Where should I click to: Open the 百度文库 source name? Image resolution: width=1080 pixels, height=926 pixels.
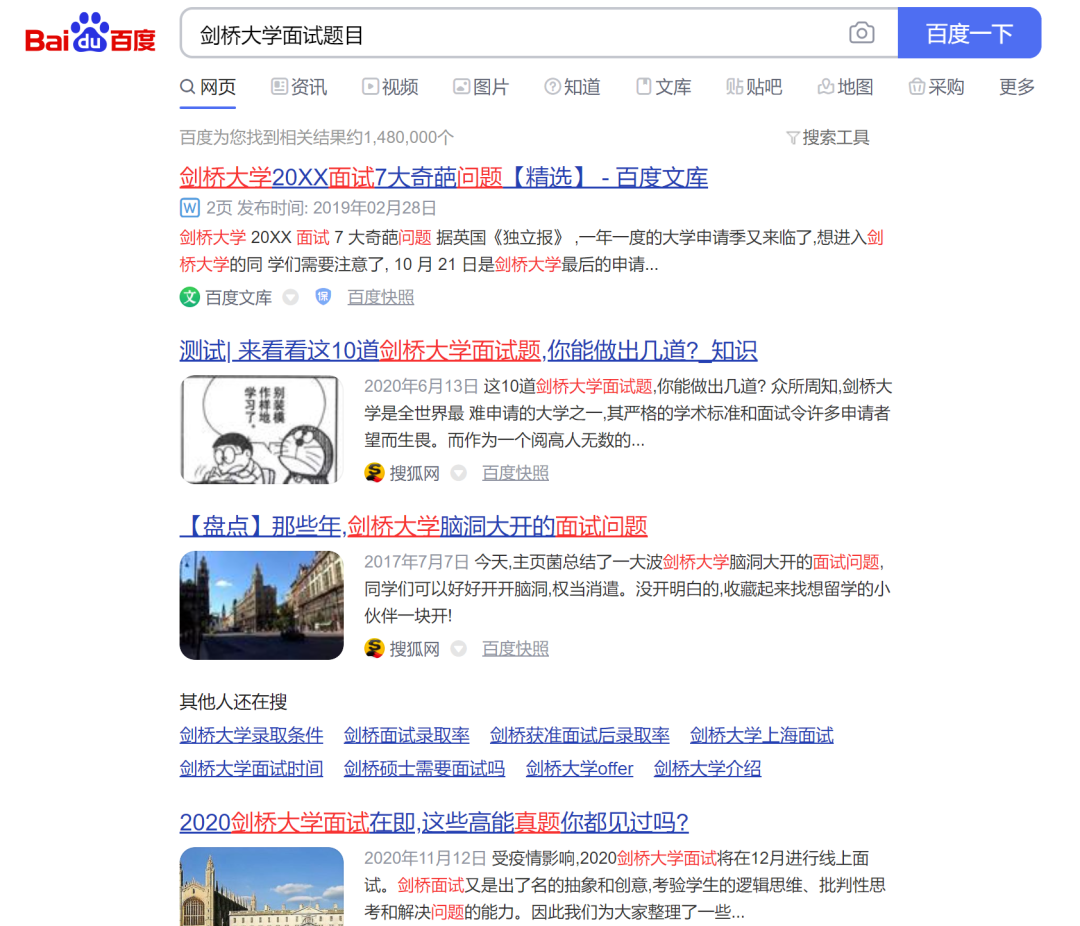(238, 298)
